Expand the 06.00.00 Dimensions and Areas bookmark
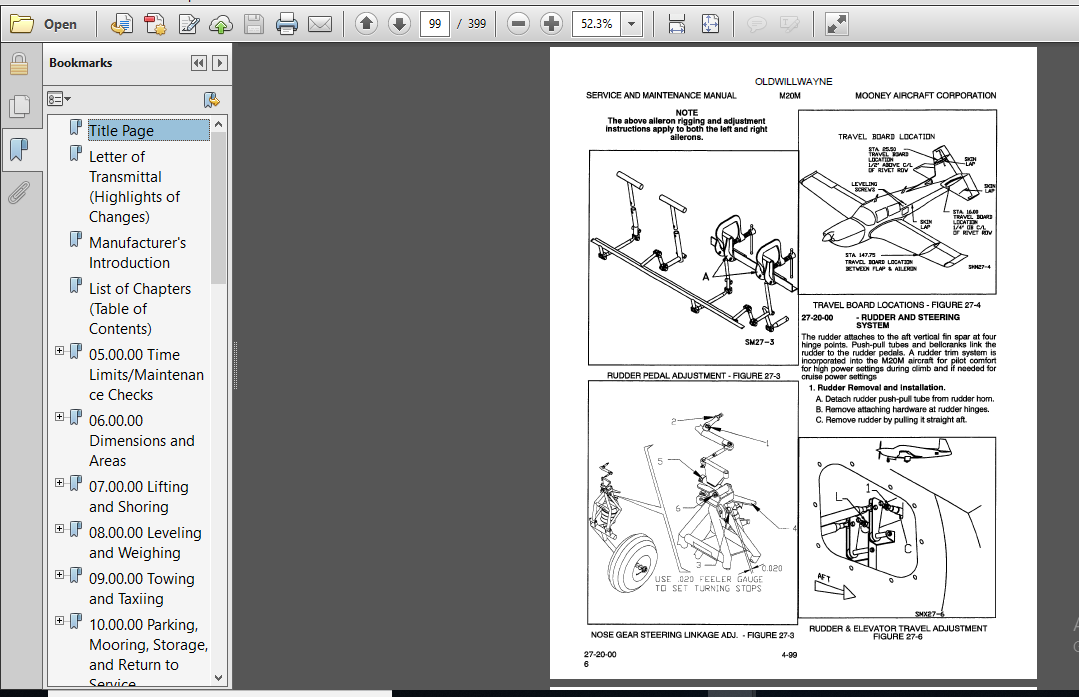 point(59,416)
